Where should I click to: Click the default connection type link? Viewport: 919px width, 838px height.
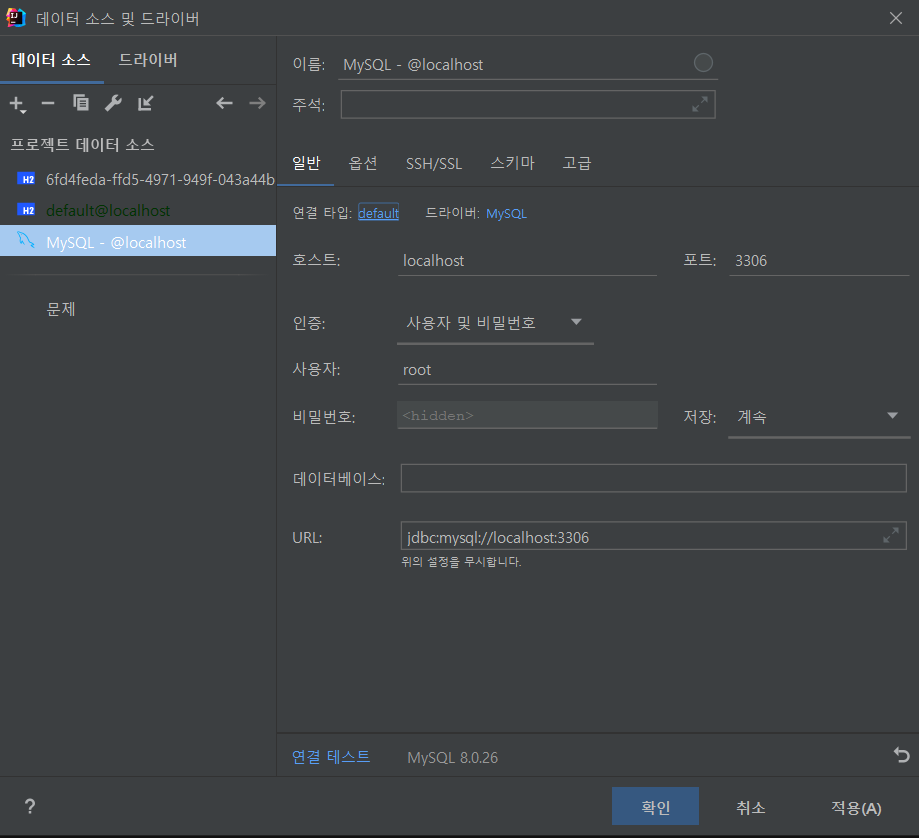click(x=378, y=213)
